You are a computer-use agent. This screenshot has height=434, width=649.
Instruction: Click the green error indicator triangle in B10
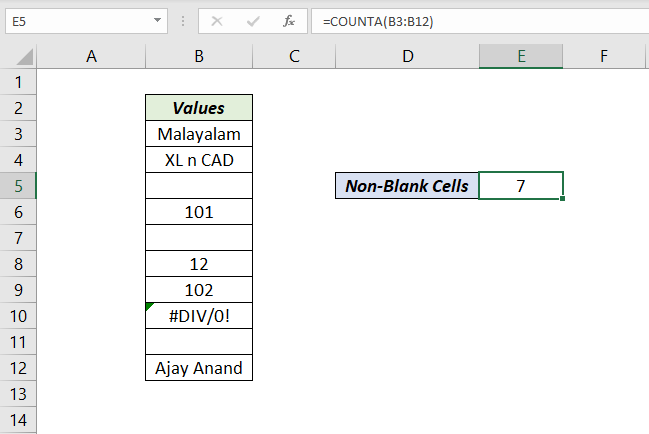click(149, 306)
